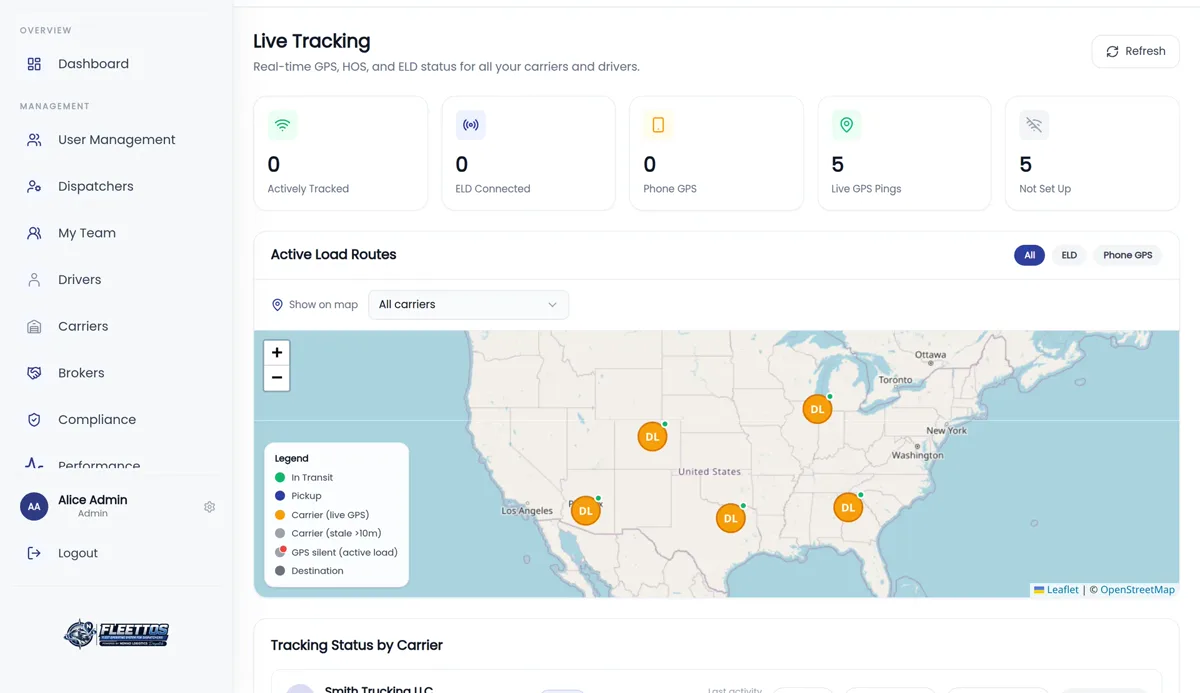Select the All route filter

[x=1029, y=255]
